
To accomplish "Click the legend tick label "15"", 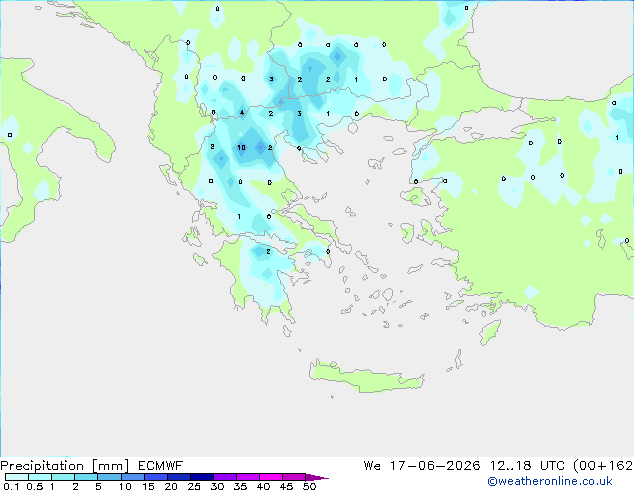I will click(x=148, y=486).
